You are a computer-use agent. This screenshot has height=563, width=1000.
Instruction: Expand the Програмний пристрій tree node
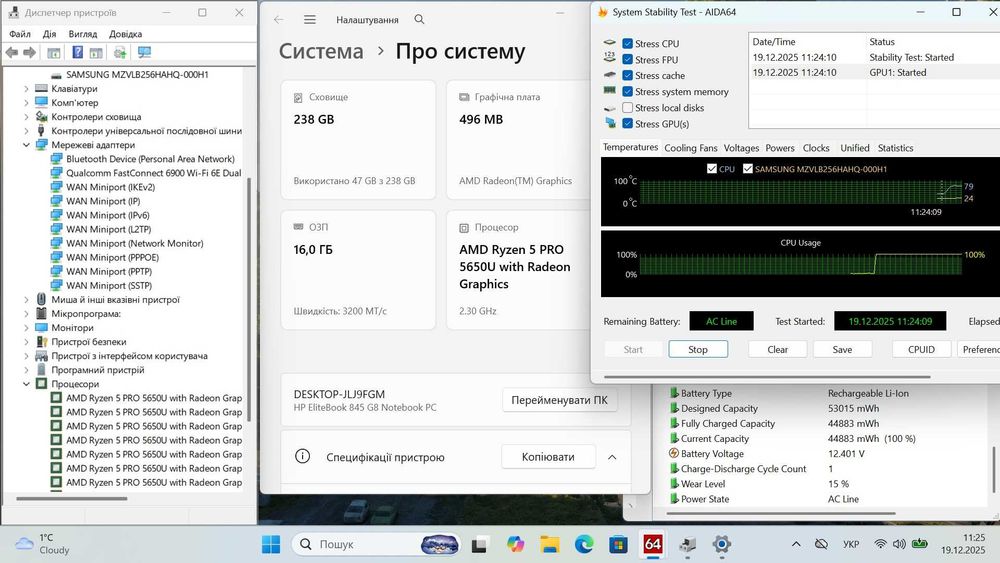tap(26, 370)
